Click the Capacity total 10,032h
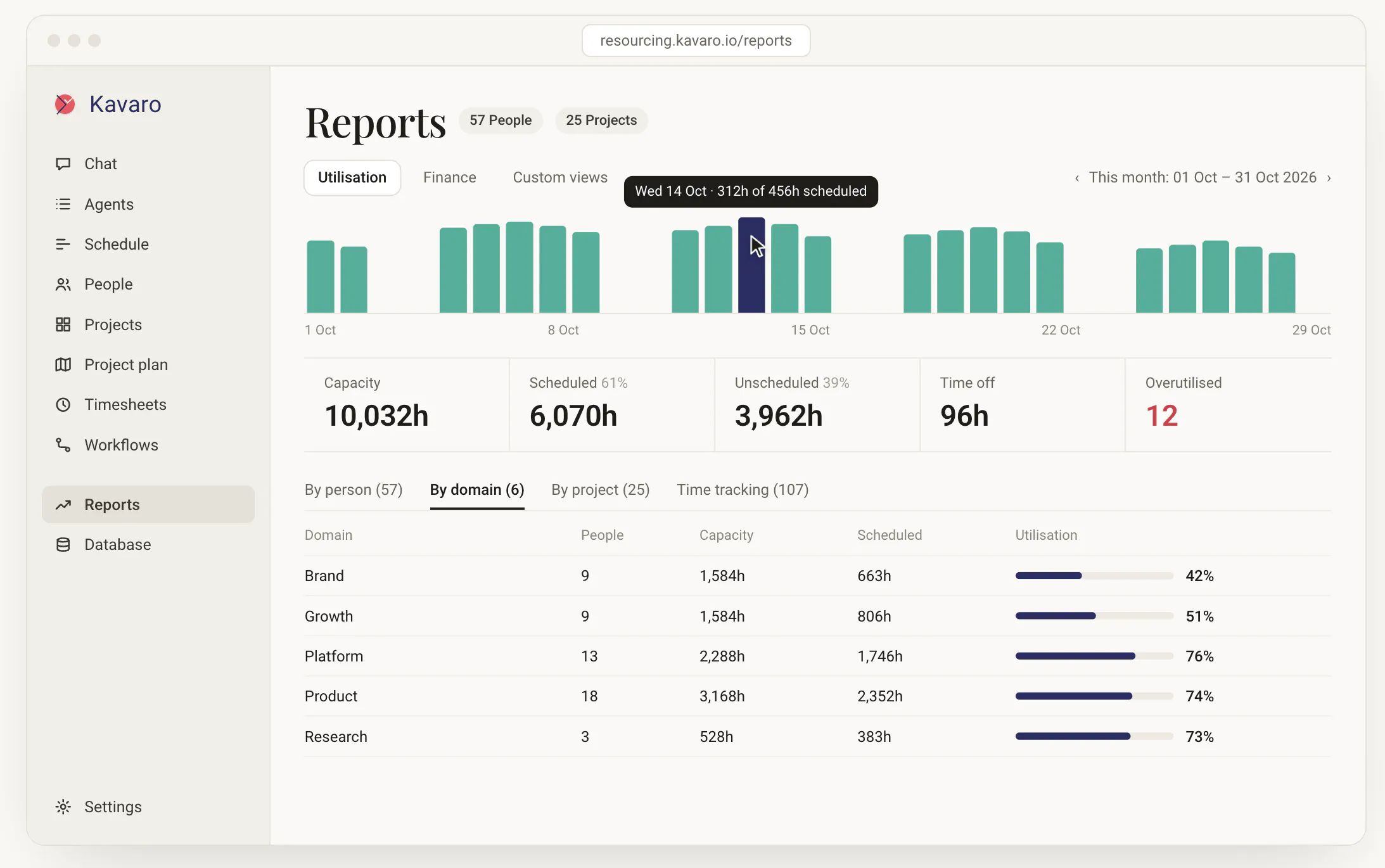The image size is (1385, 868). 376,416
